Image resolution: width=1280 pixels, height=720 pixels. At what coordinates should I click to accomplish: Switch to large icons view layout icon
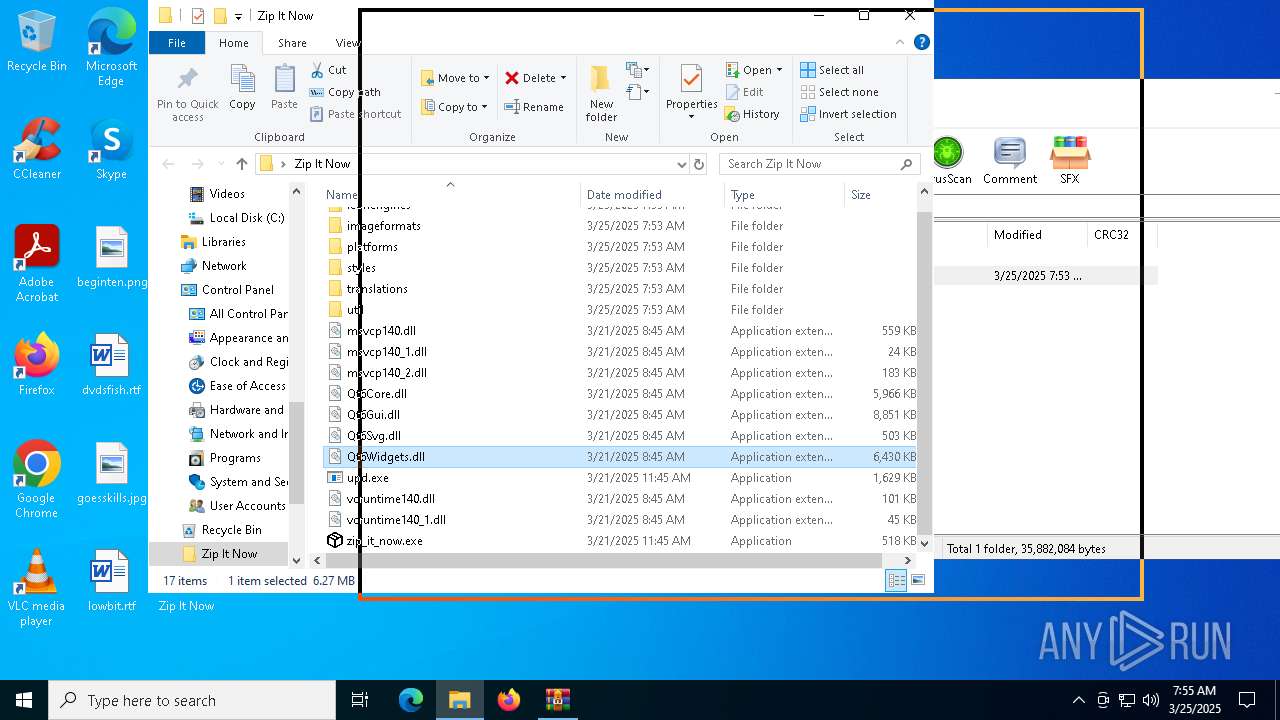coord(917,580)
